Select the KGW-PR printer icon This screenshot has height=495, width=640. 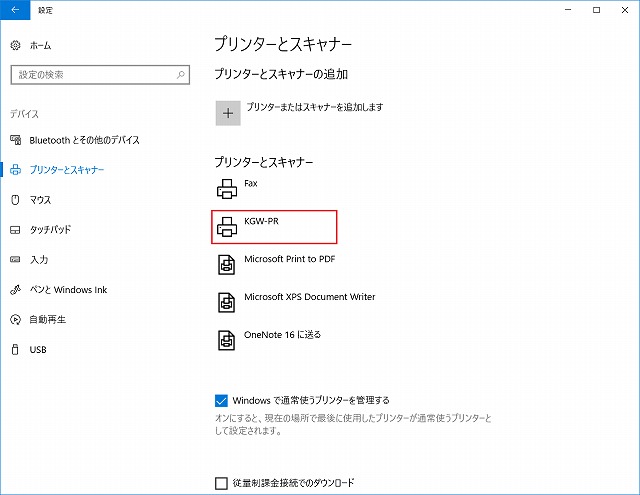pyautogui.click(x=228, y=226)
